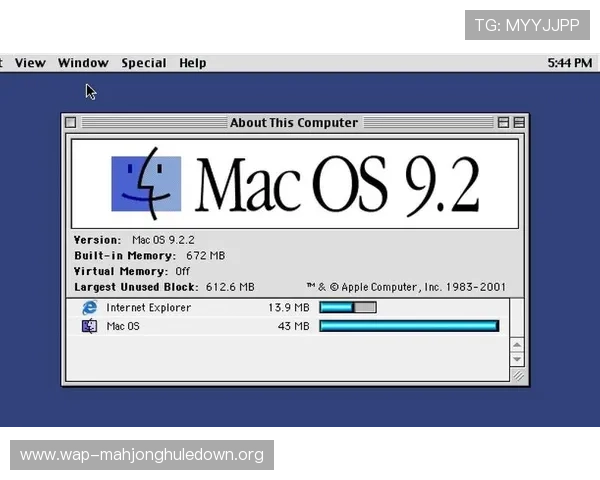600x480 pixels.
Task: Click the Finder face logo in banner
Action: [146, 184]
